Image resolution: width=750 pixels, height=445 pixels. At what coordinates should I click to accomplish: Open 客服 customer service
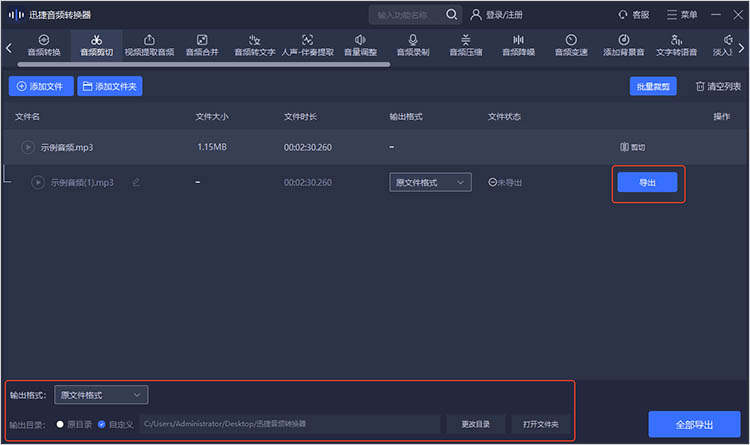[634, 15]
